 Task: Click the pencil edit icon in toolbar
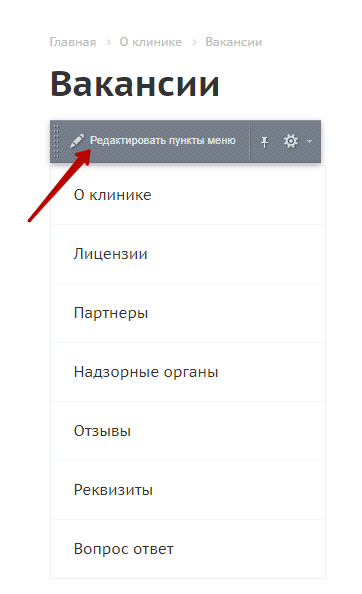coord(77,141)
